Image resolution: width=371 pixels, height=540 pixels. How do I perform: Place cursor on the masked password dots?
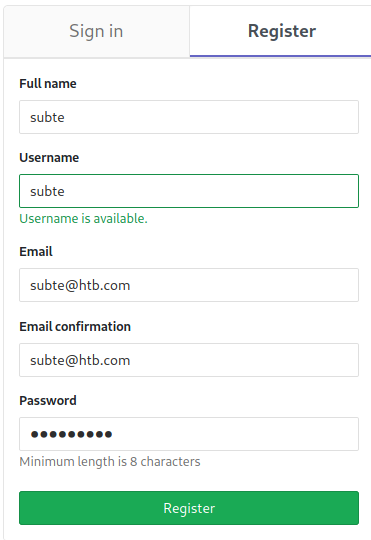point(71,434)
